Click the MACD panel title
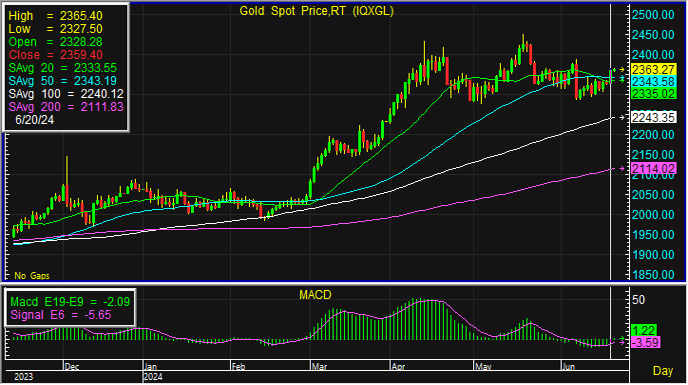 coord(315,295)
